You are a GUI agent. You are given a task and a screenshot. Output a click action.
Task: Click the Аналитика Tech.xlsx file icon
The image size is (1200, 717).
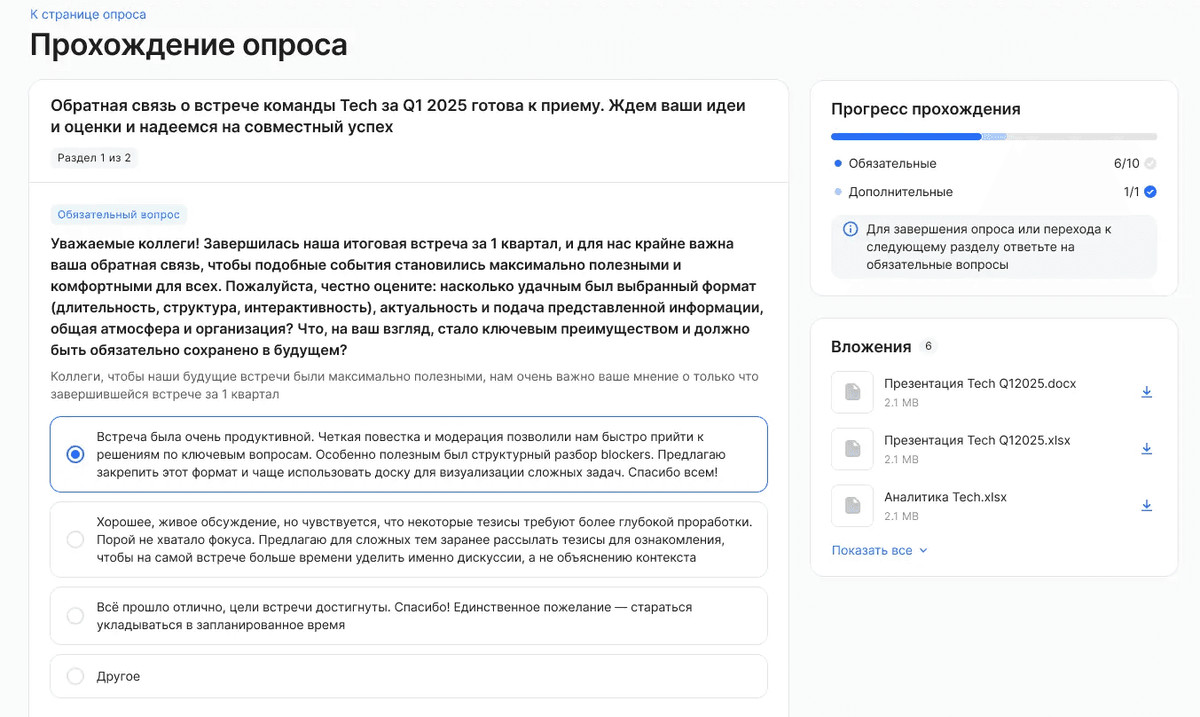coord(852,506)
